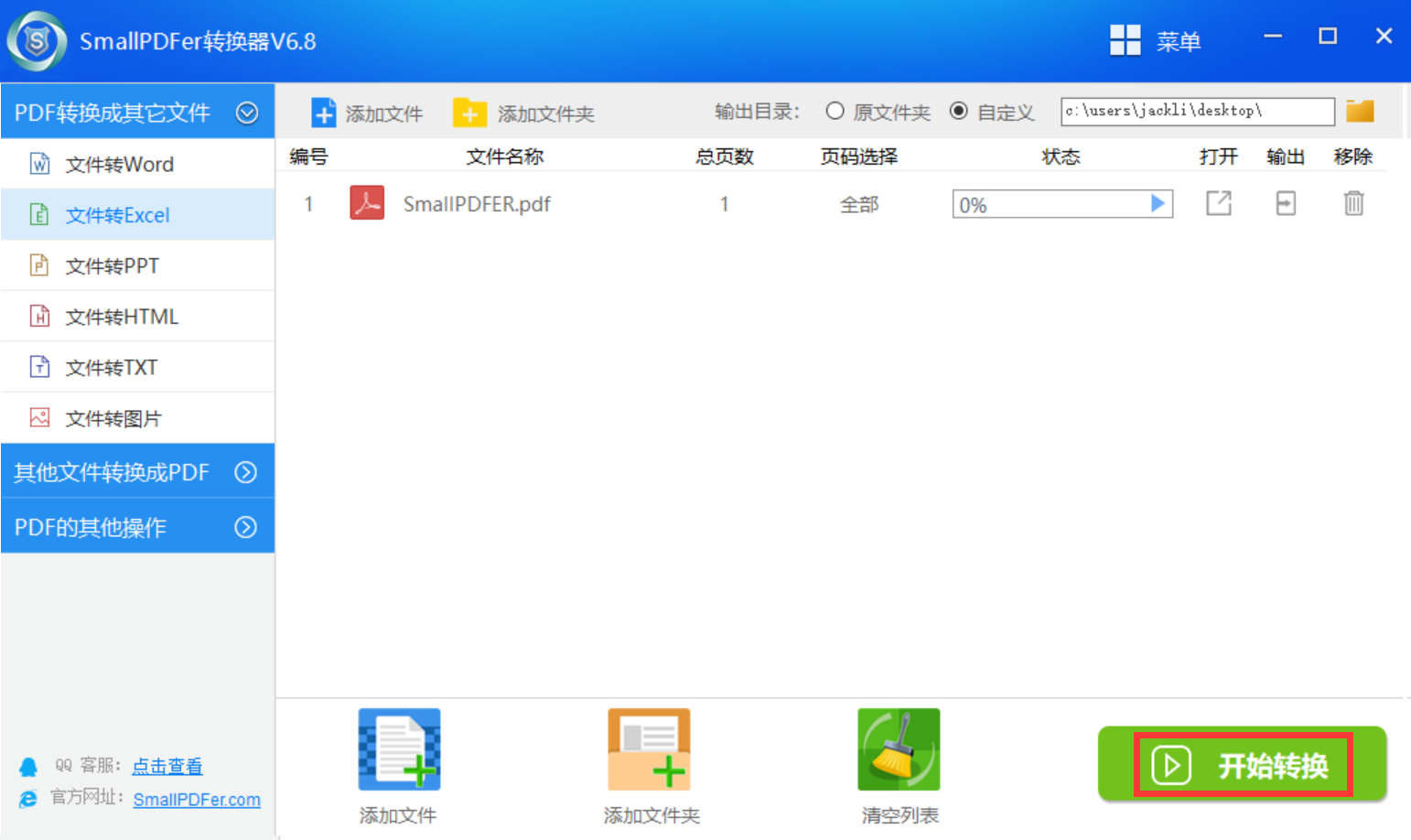1411x840 pixels.
Task: Click the 总页数 column header
Action: pyautogui.click(x=725, y=156)
